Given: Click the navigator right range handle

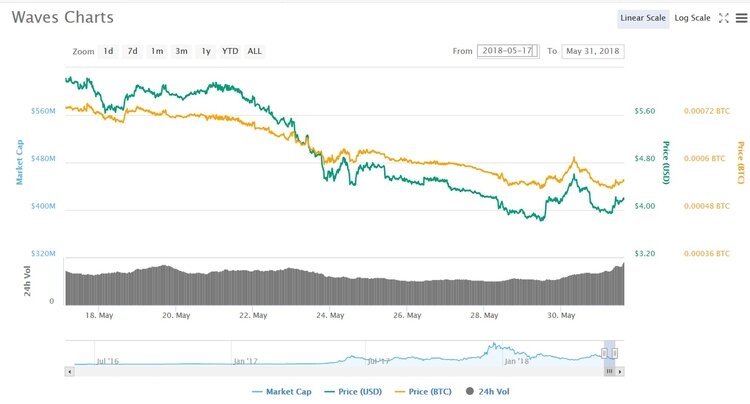Looking at the screenshot, I should click(615, 353).
